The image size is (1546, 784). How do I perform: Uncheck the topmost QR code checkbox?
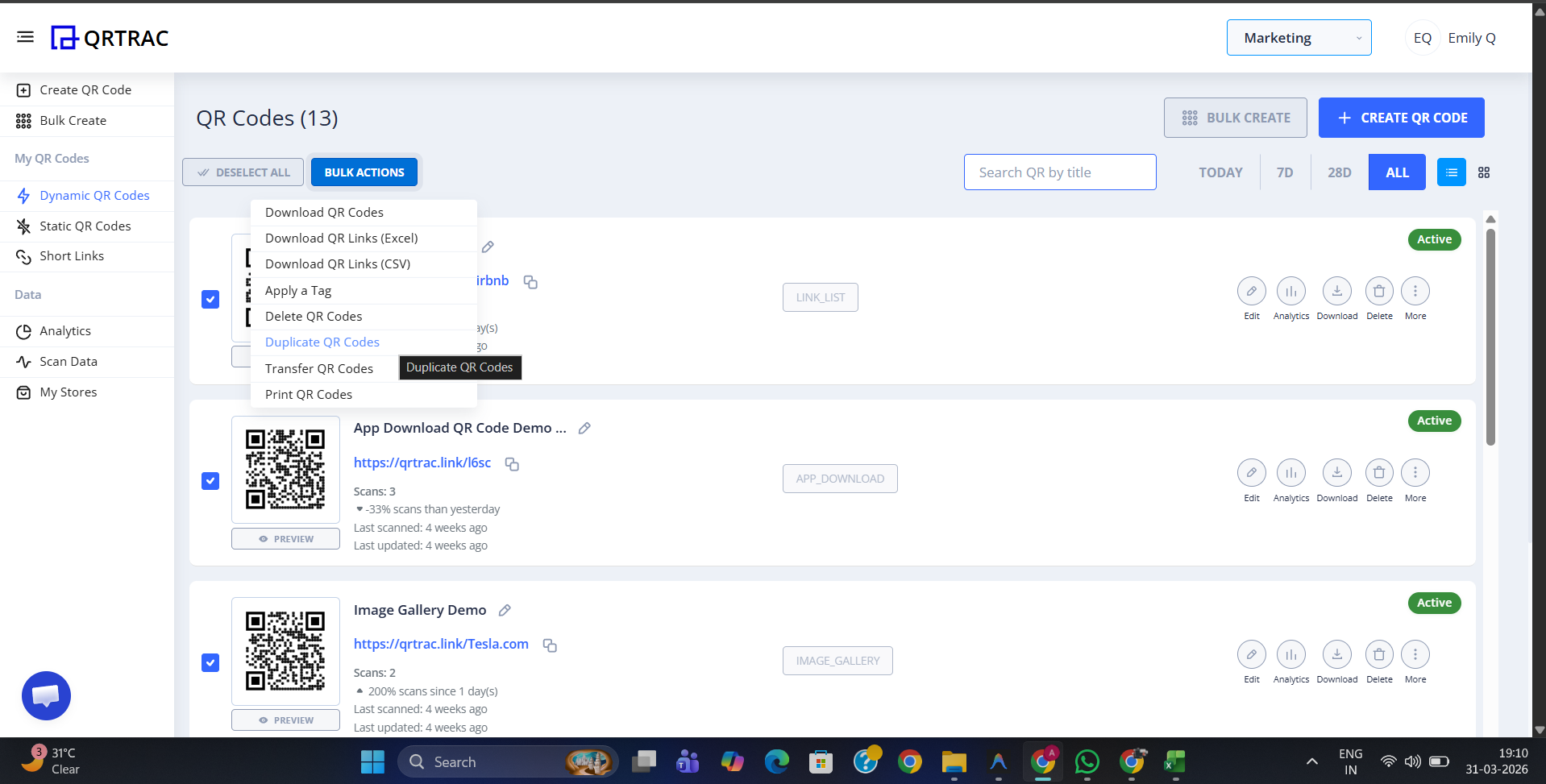click(x=210, y=299)
